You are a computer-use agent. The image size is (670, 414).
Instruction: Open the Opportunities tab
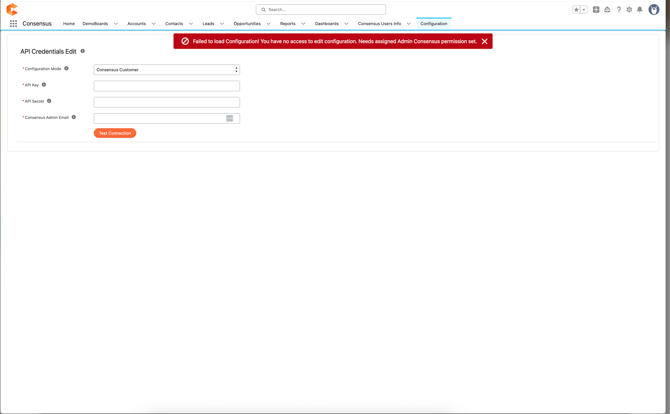(x=247, y=23)
